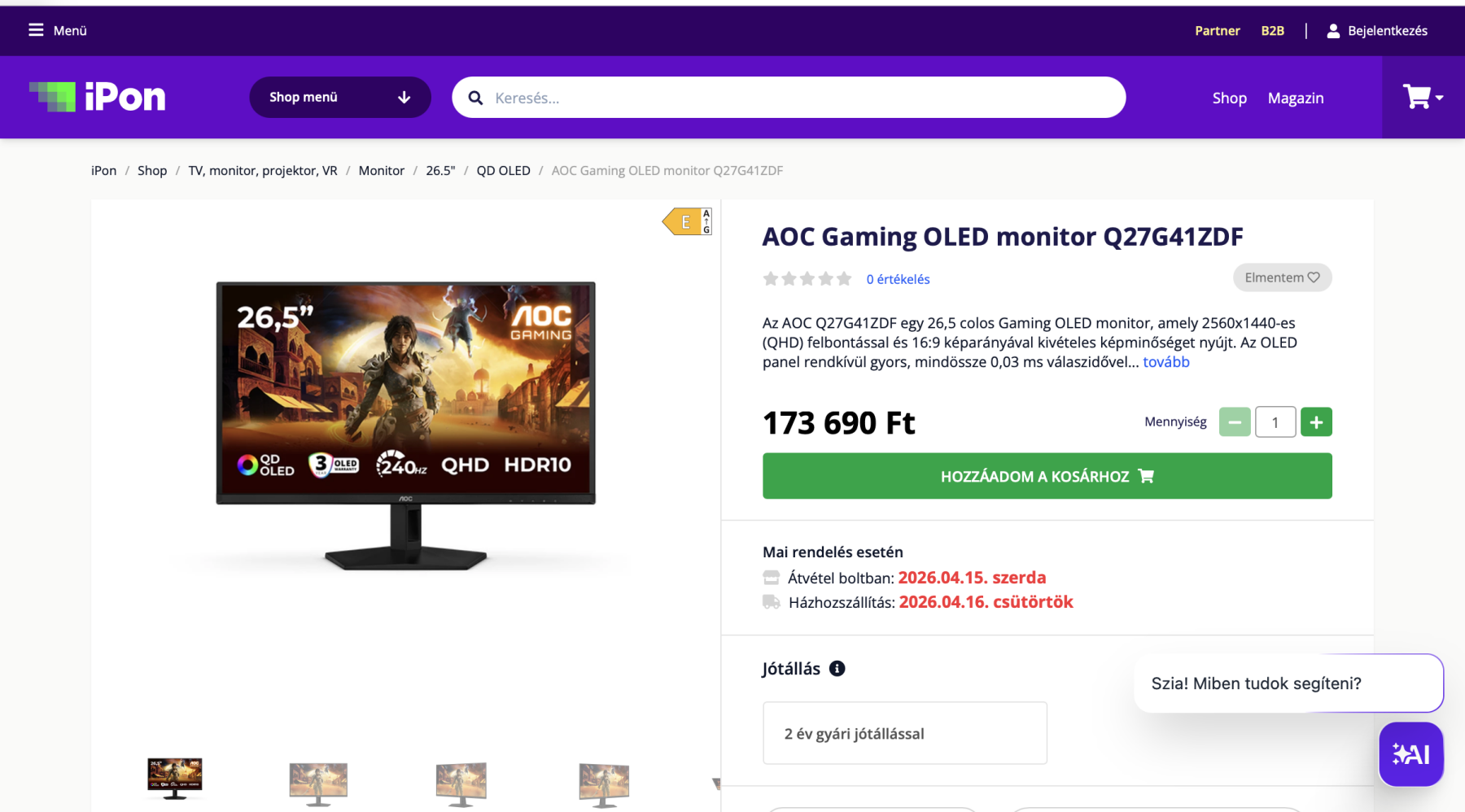Click Hozzáadom a kosárhoz button
1465x812 pixels.
1047,476
